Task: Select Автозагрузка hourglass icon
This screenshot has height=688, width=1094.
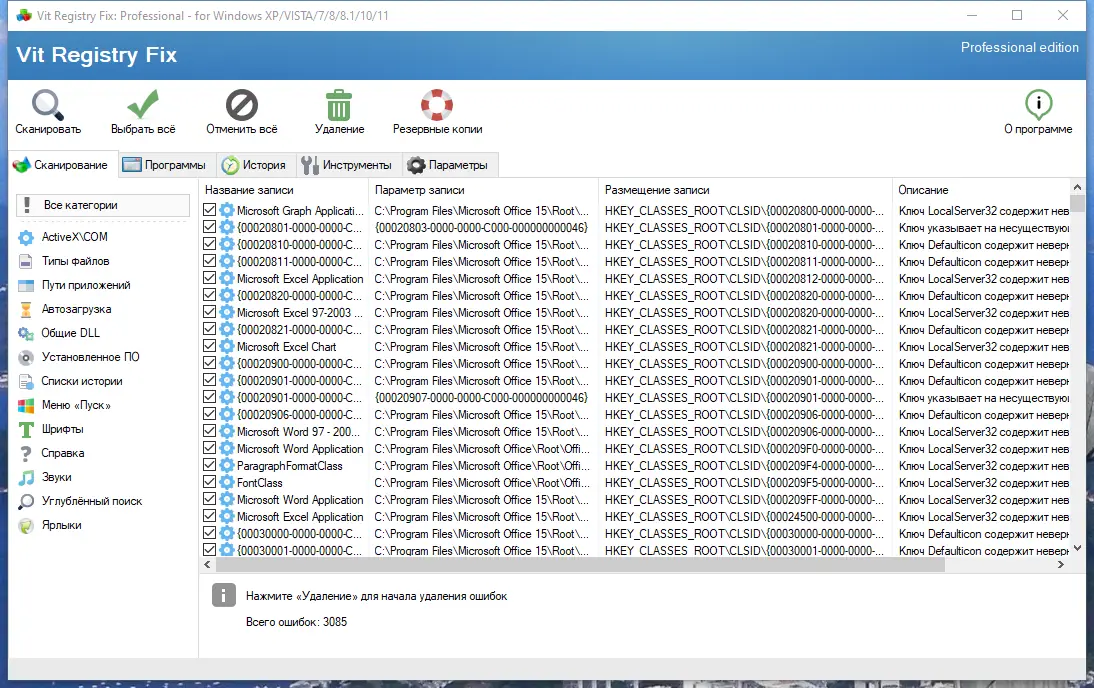Action: click(26, 309)
